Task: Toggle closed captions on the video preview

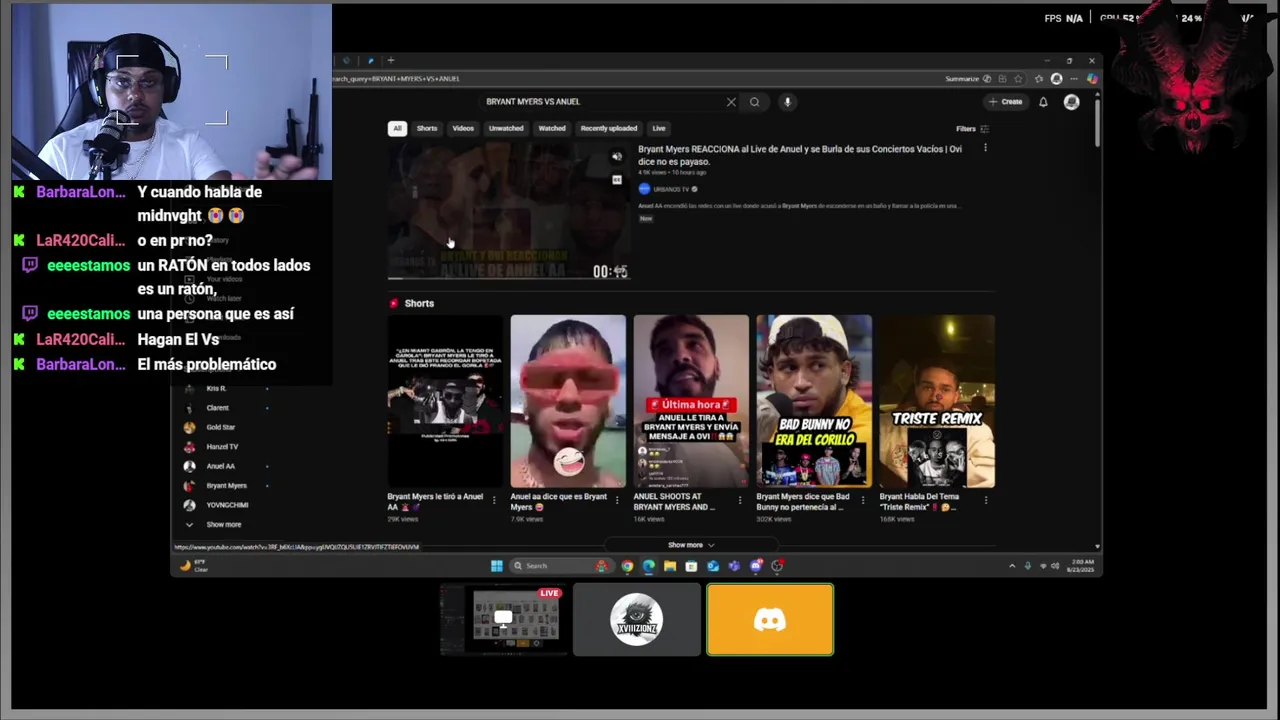Action: 616,180
